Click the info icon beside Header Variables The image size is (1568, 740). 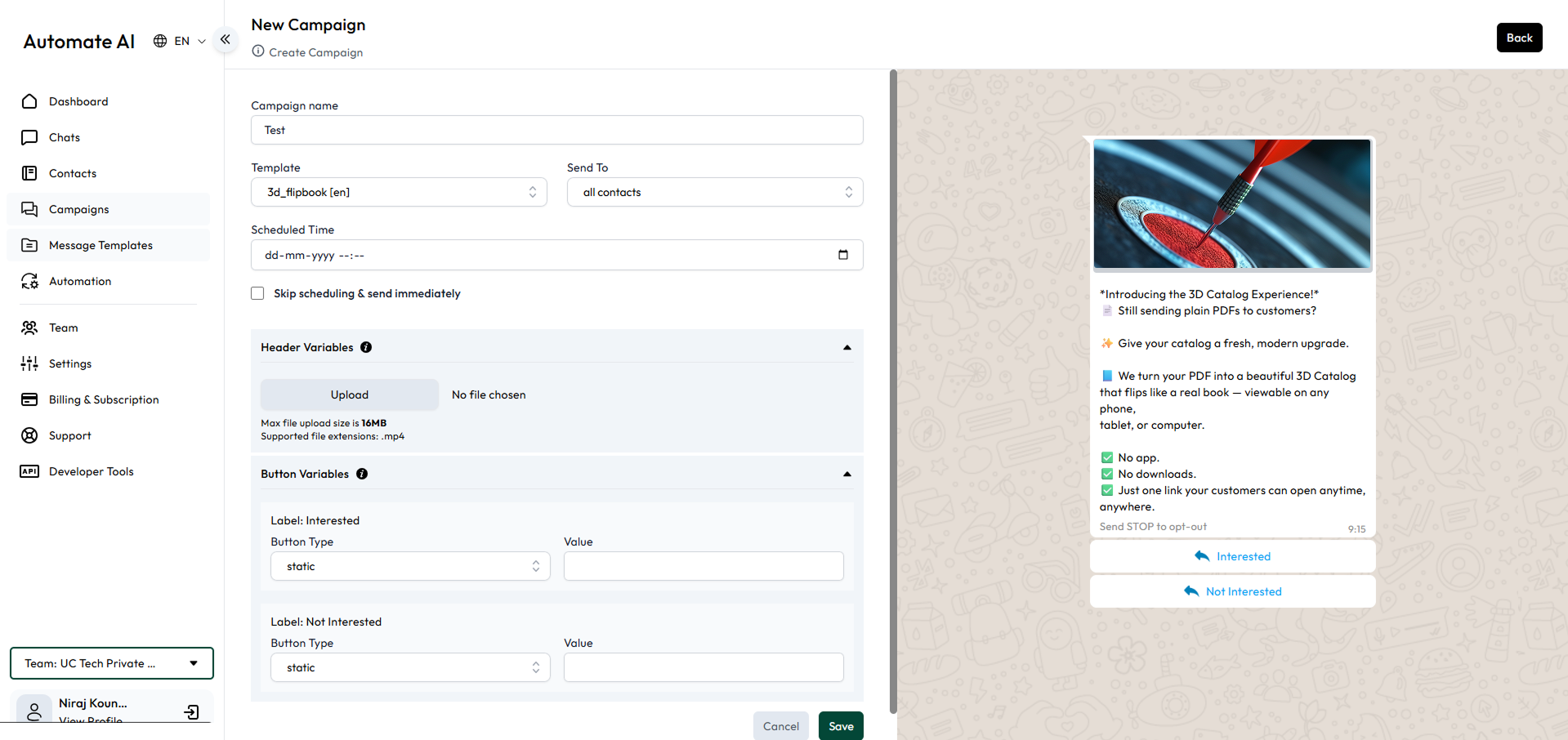pos(366,347)
